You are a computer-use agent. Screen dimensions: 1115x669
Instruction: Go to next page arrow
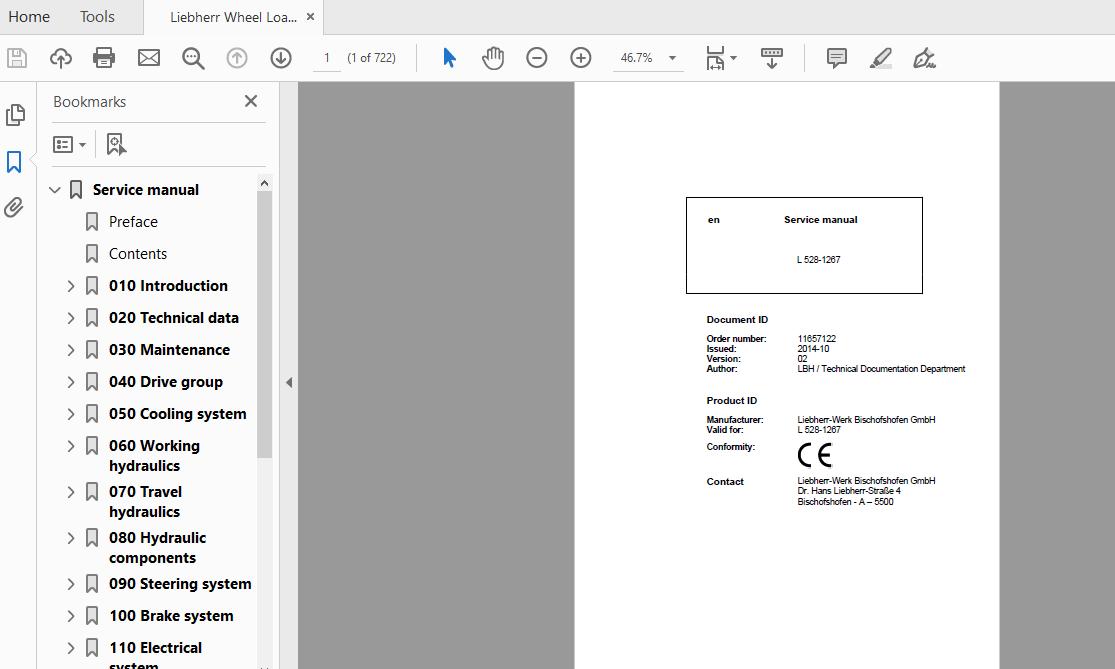pos(281,58)
